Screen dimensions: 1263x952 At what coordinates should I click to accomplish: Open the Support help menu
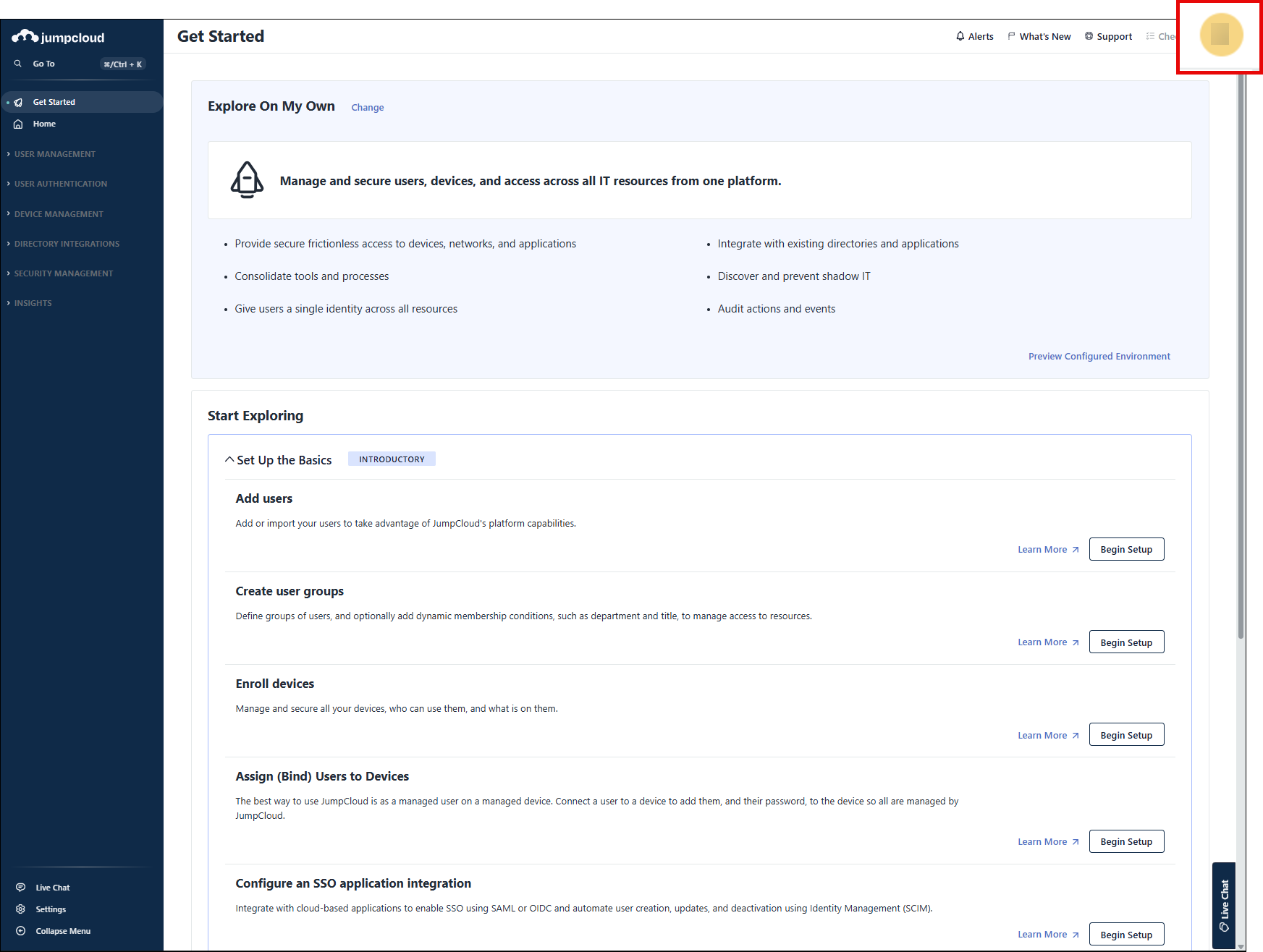1108,36
